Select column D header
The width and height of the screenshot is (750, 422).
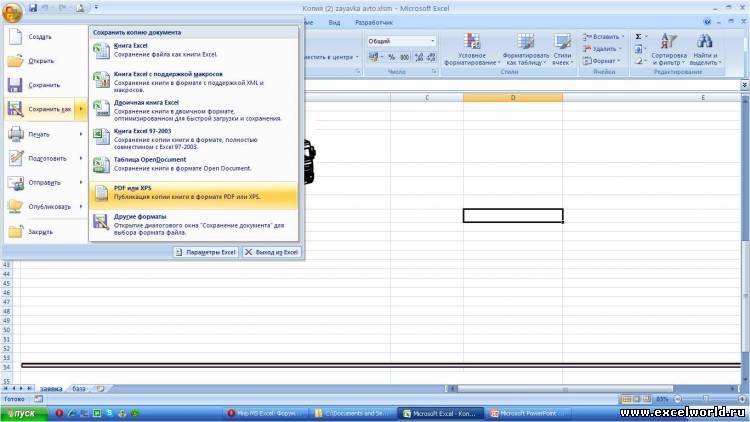(x=513, y=98)
